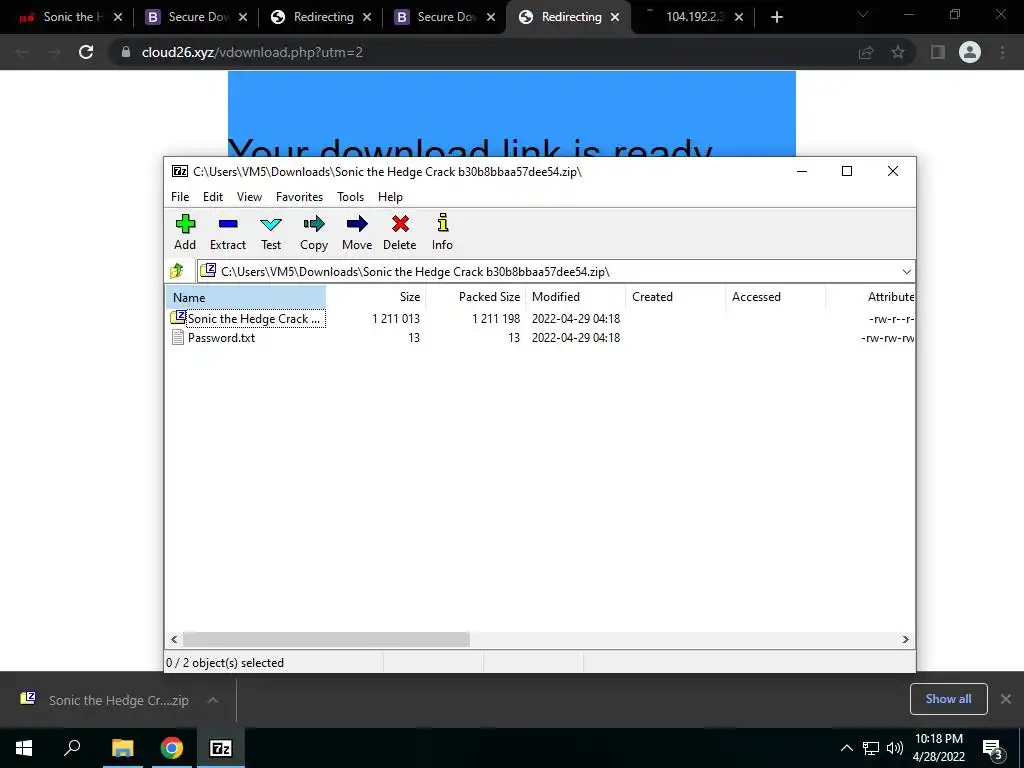Sort by Accessed column header
Viewport: 1024px width, 768px height.
(775, 297)
